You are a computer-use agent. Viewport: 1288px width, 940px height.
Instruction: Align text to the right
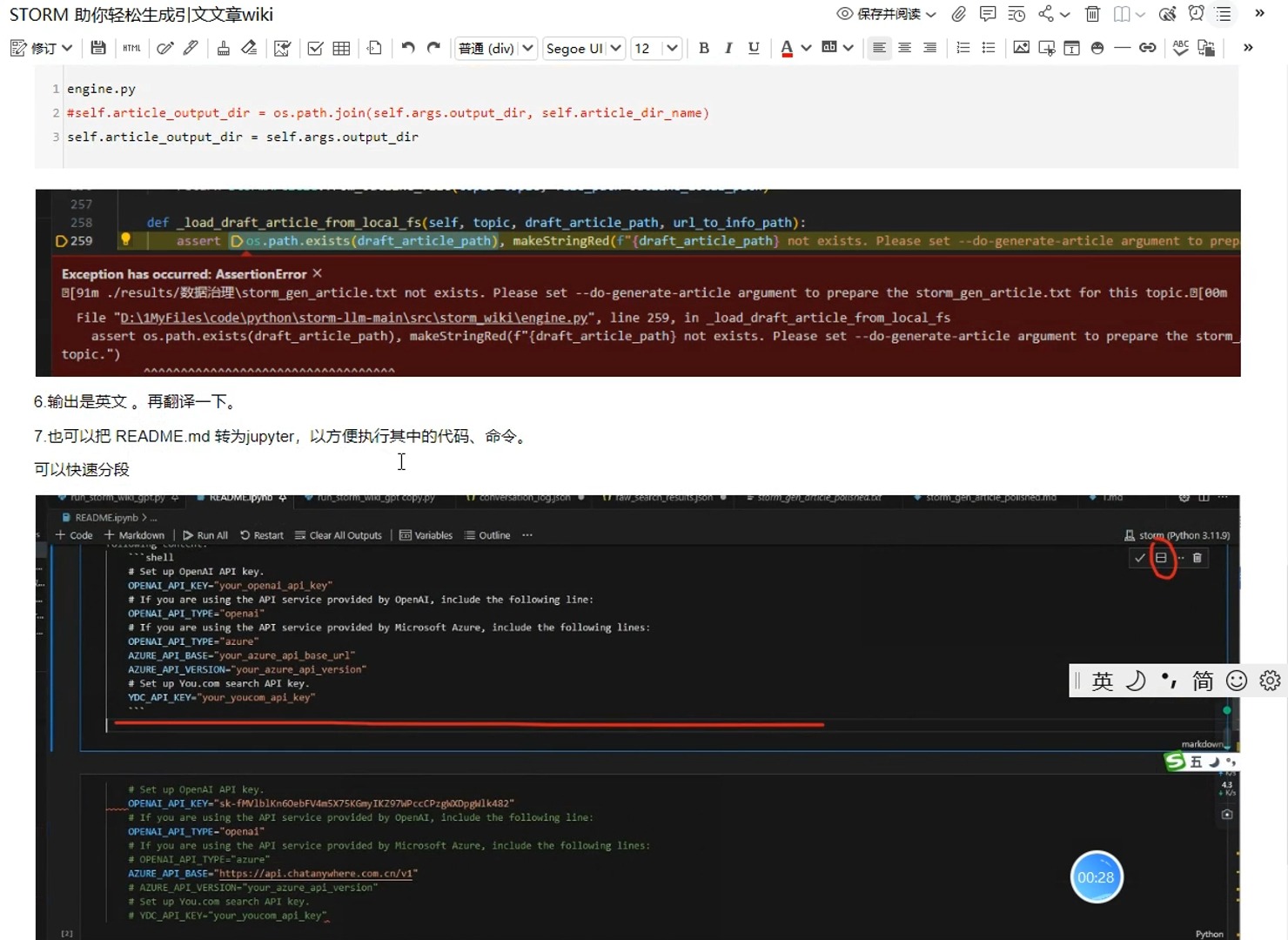(930, 48)
